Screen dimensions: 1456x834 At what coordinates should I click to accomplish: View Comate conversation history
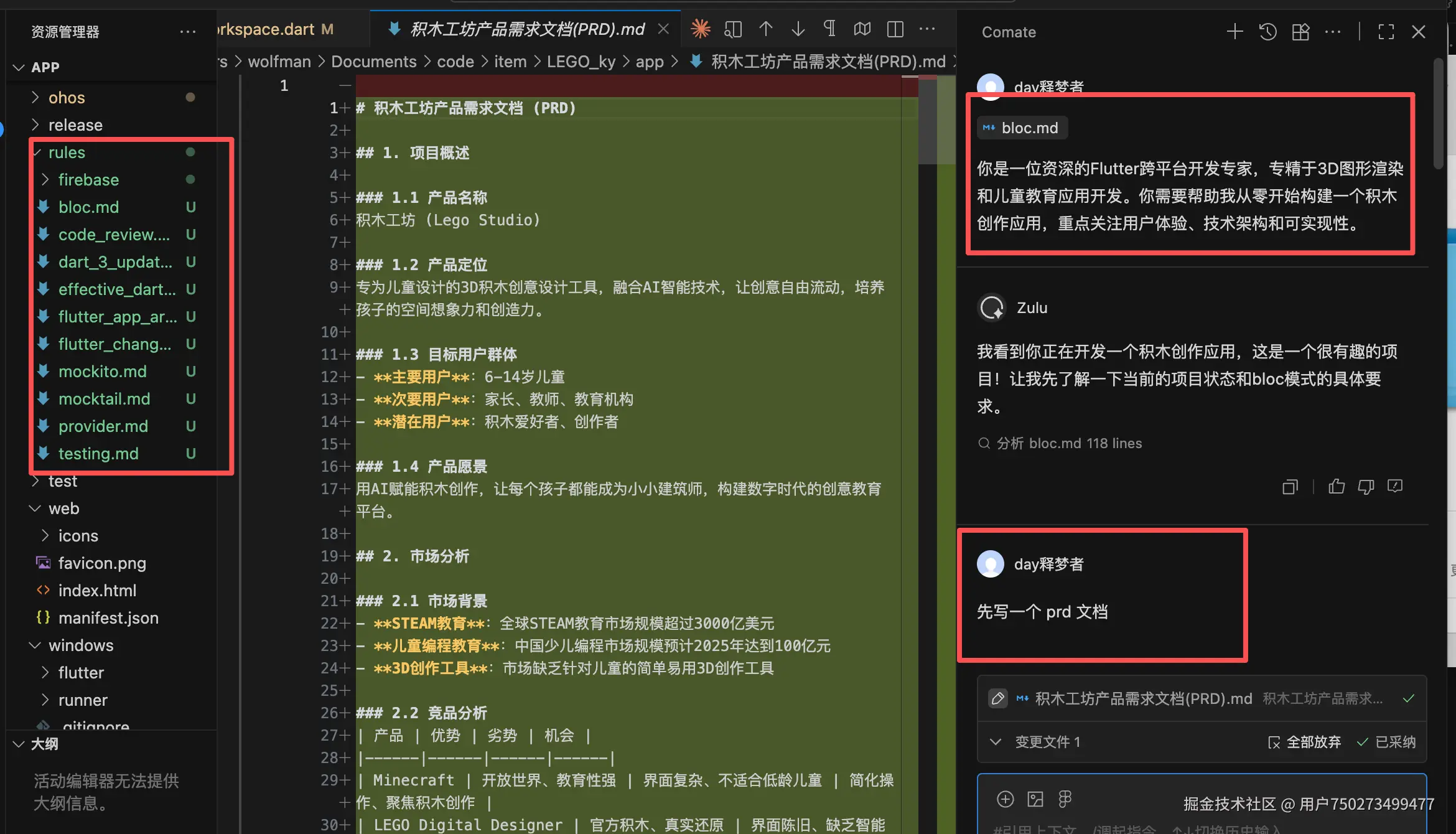click(x=1267, y=32)
